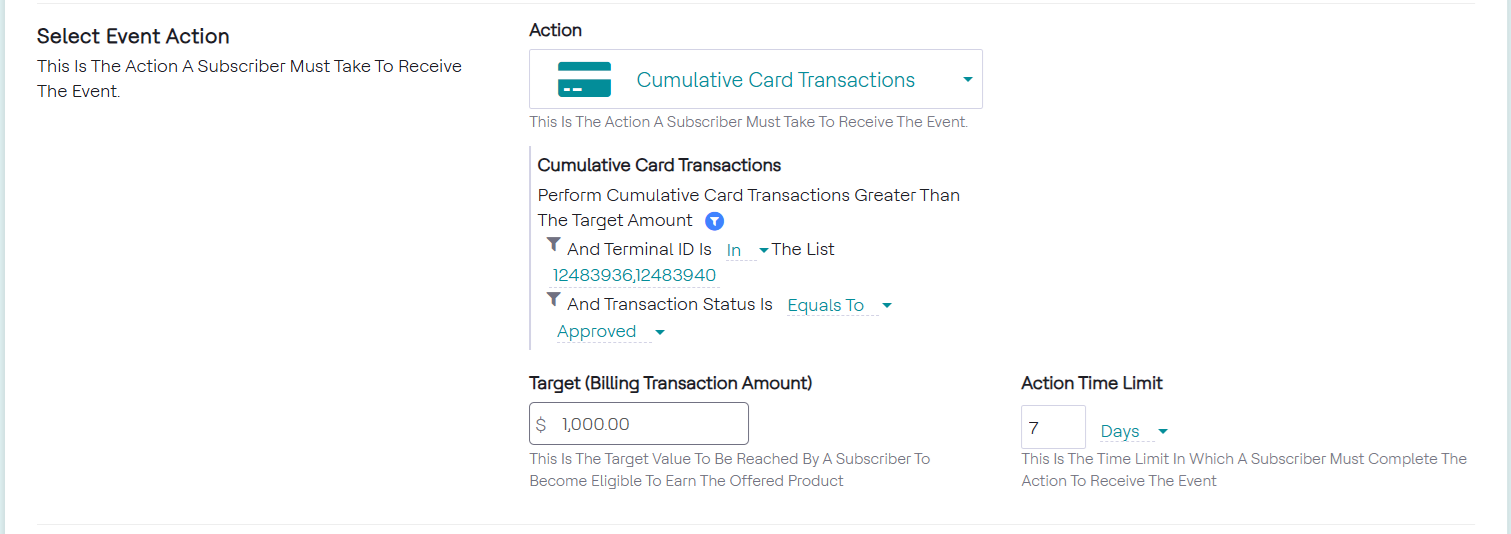Focus the Target billing amount field
Screen dimensions: 1511x534
(x=650, y=424)
